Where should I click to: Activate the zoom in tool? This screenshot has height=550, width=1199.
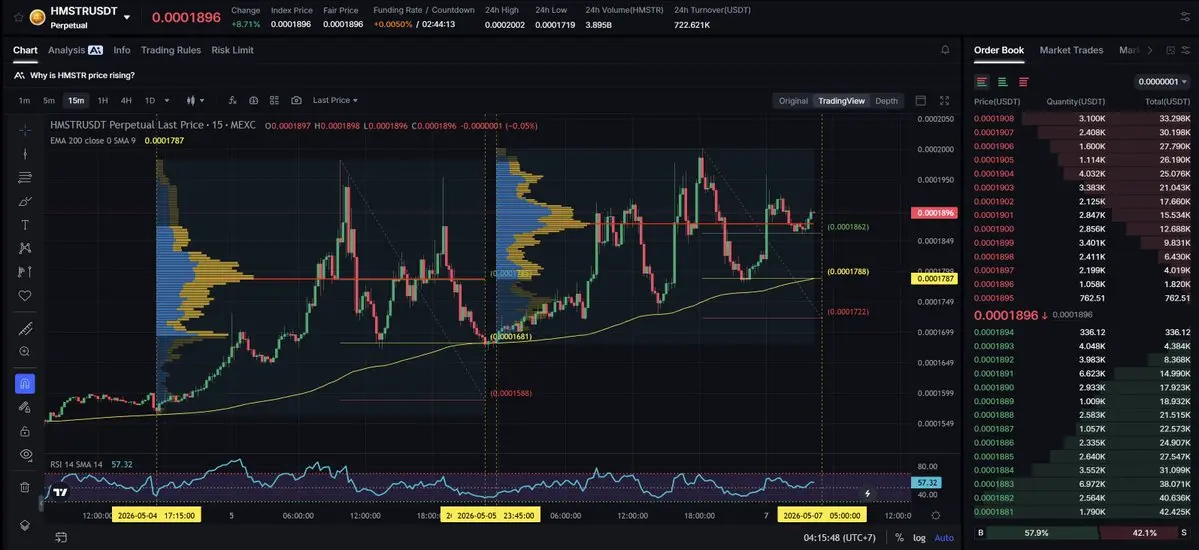[25, 352]
